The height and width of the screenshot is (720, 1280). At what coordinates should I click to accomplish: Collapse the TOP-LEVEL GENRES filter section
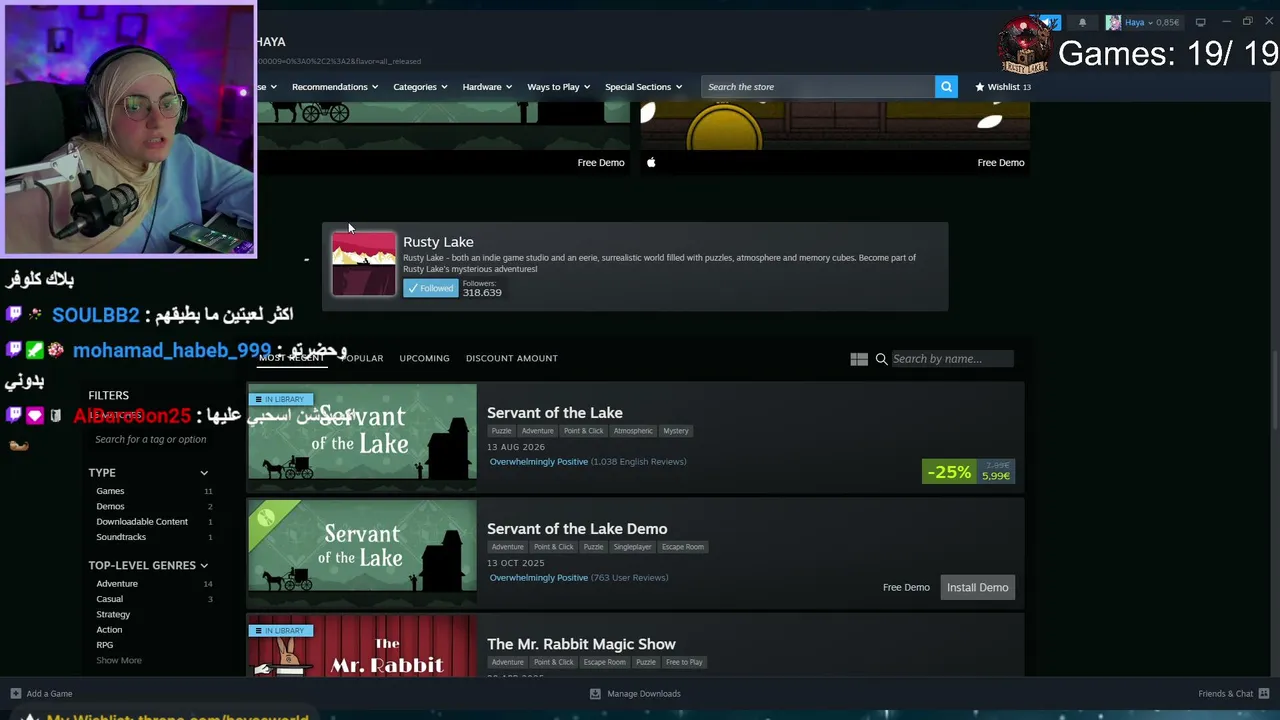(204, 565)
